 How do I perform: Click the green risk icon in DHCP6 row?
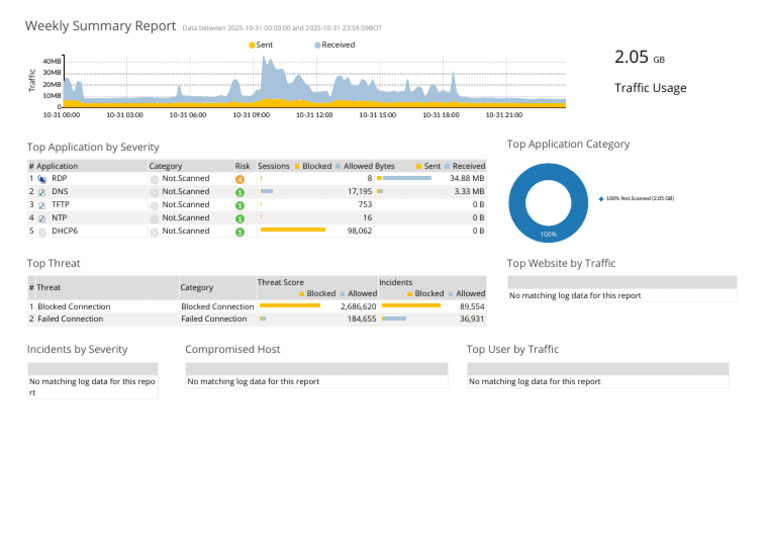(x=240, y=232)
